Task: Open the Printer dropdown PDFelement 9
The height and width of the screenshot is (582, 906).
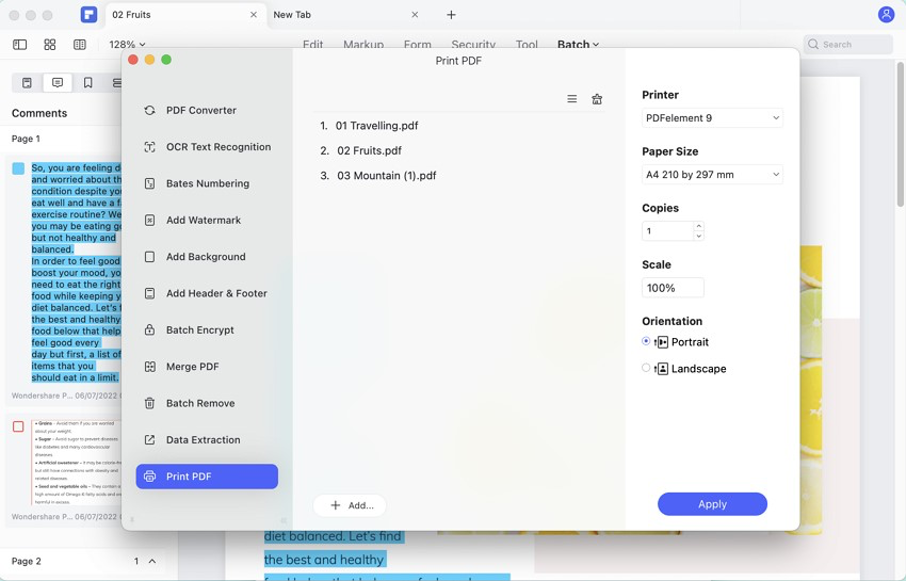Action: [x=712, y=118]
